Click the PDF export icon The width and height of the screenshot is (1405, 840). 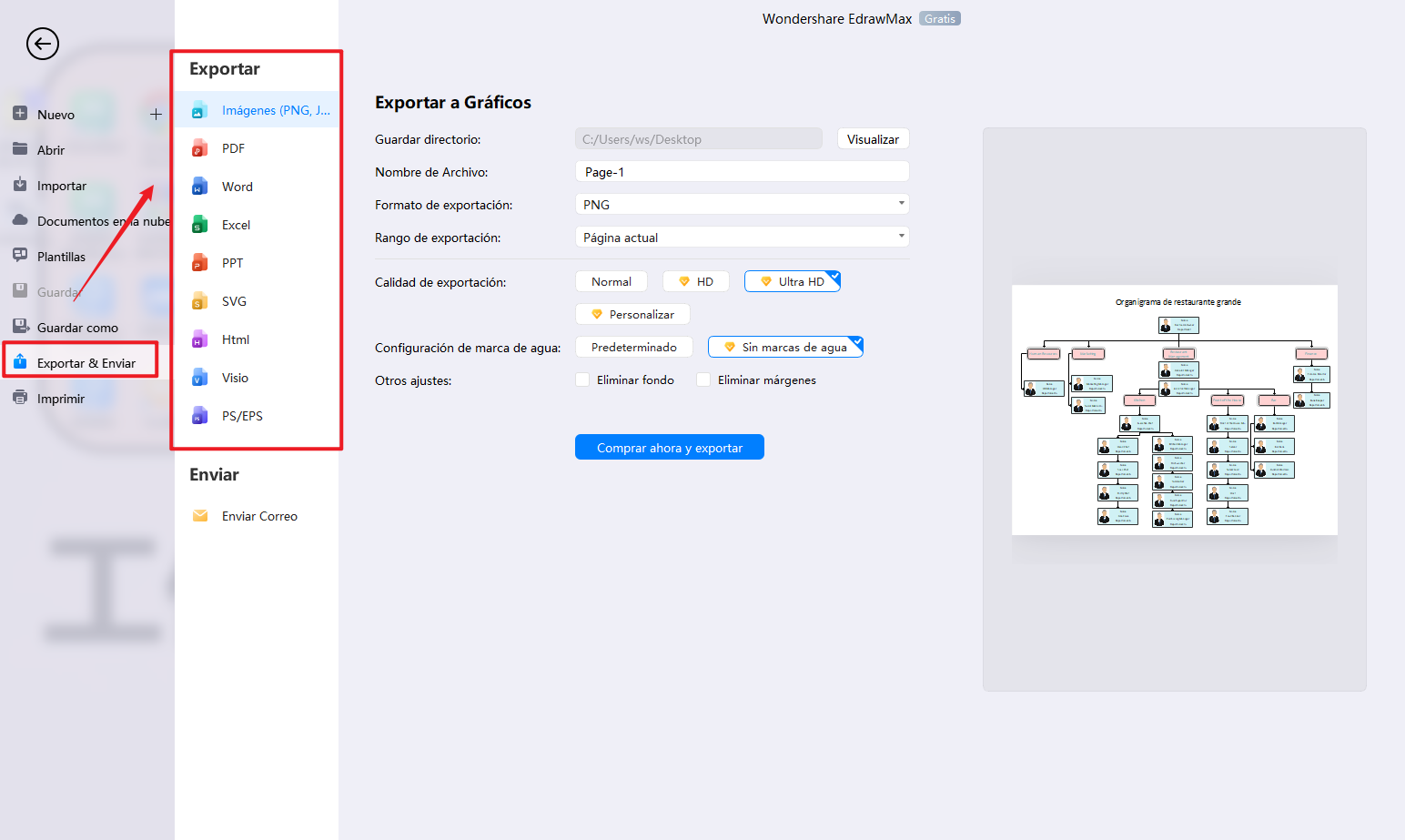[x=200, y=148]
